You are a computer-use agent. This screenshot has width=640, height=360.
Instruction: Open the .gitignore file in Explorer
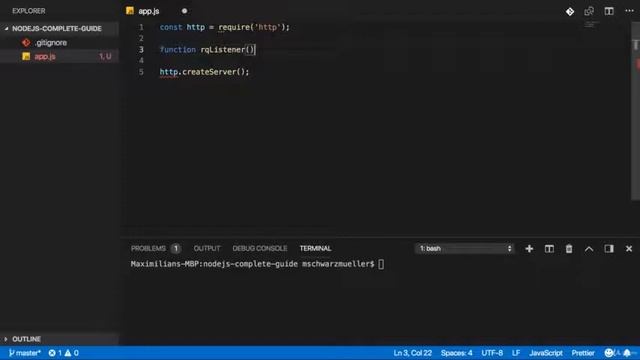pos(51,42)
